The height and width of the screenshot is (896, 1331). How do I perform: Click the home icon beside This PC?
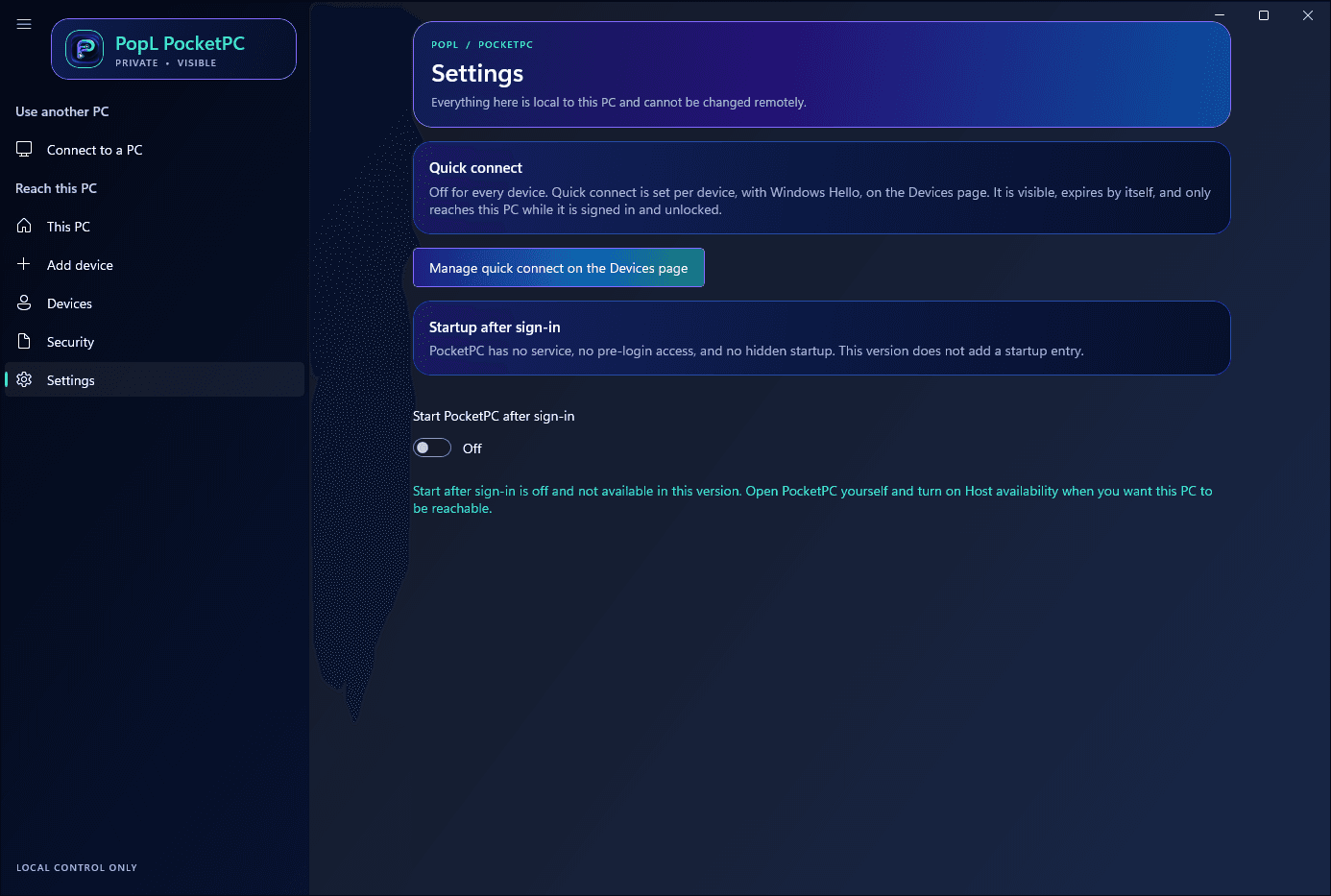tap(24, 226)
